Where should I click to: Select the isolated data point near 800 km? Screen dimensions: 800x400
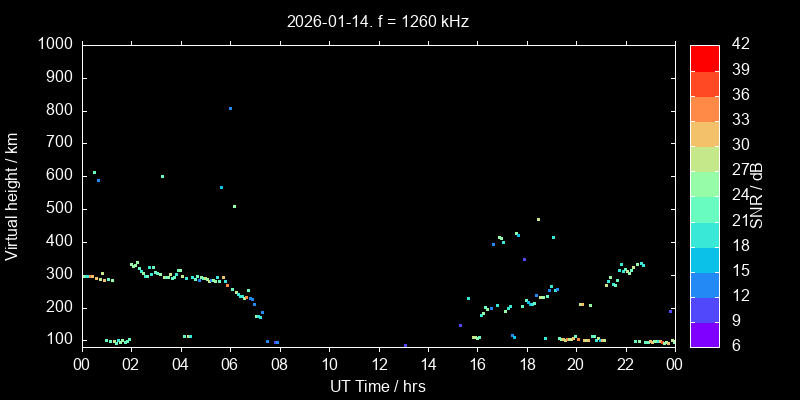click(x=230, y=109)
